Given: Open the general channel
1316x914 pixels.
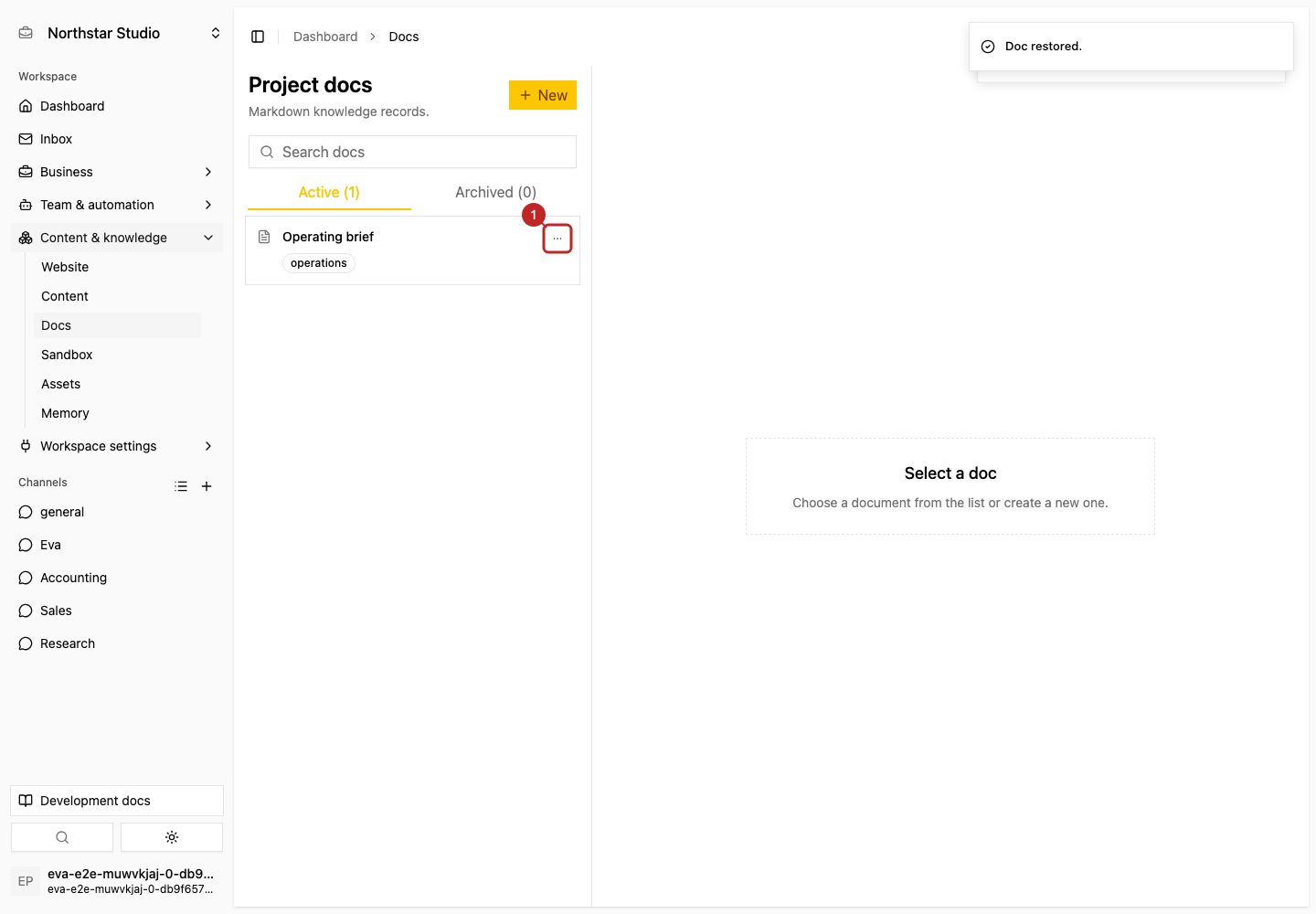Looking at the screenshot, I should coord(117,512).
